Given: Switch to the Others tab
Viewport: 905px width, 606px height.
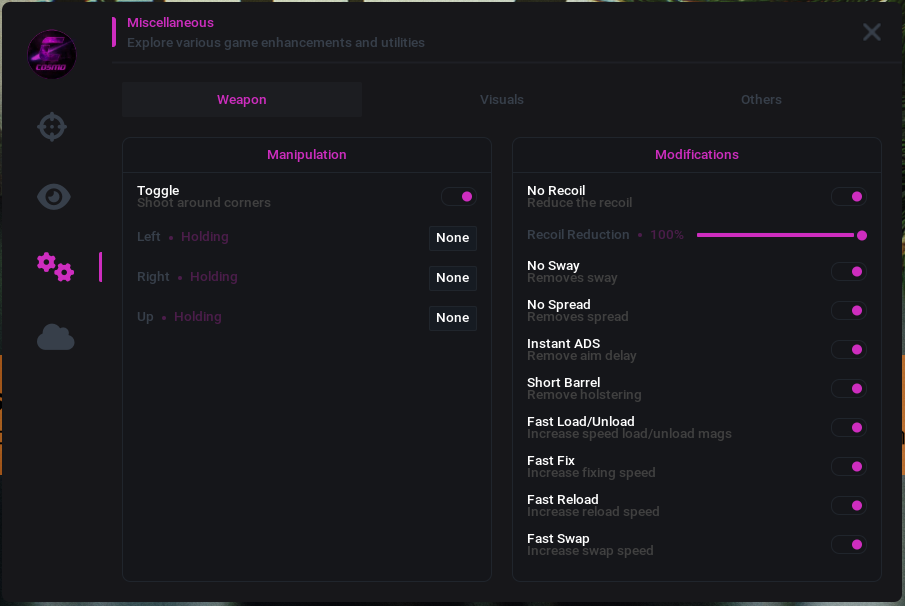Looking at the screenshot, I should click(x=761, y=99).
